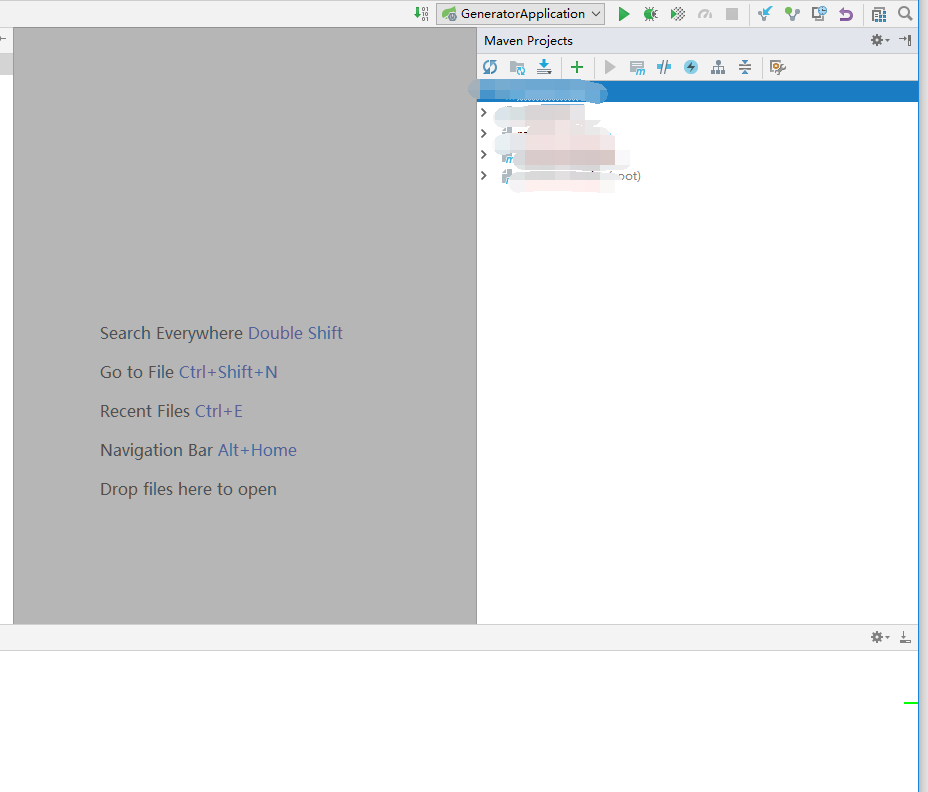Click the Go to File Ctrl+Shift+N hint
928x792 pixels.
click(188, 372)
